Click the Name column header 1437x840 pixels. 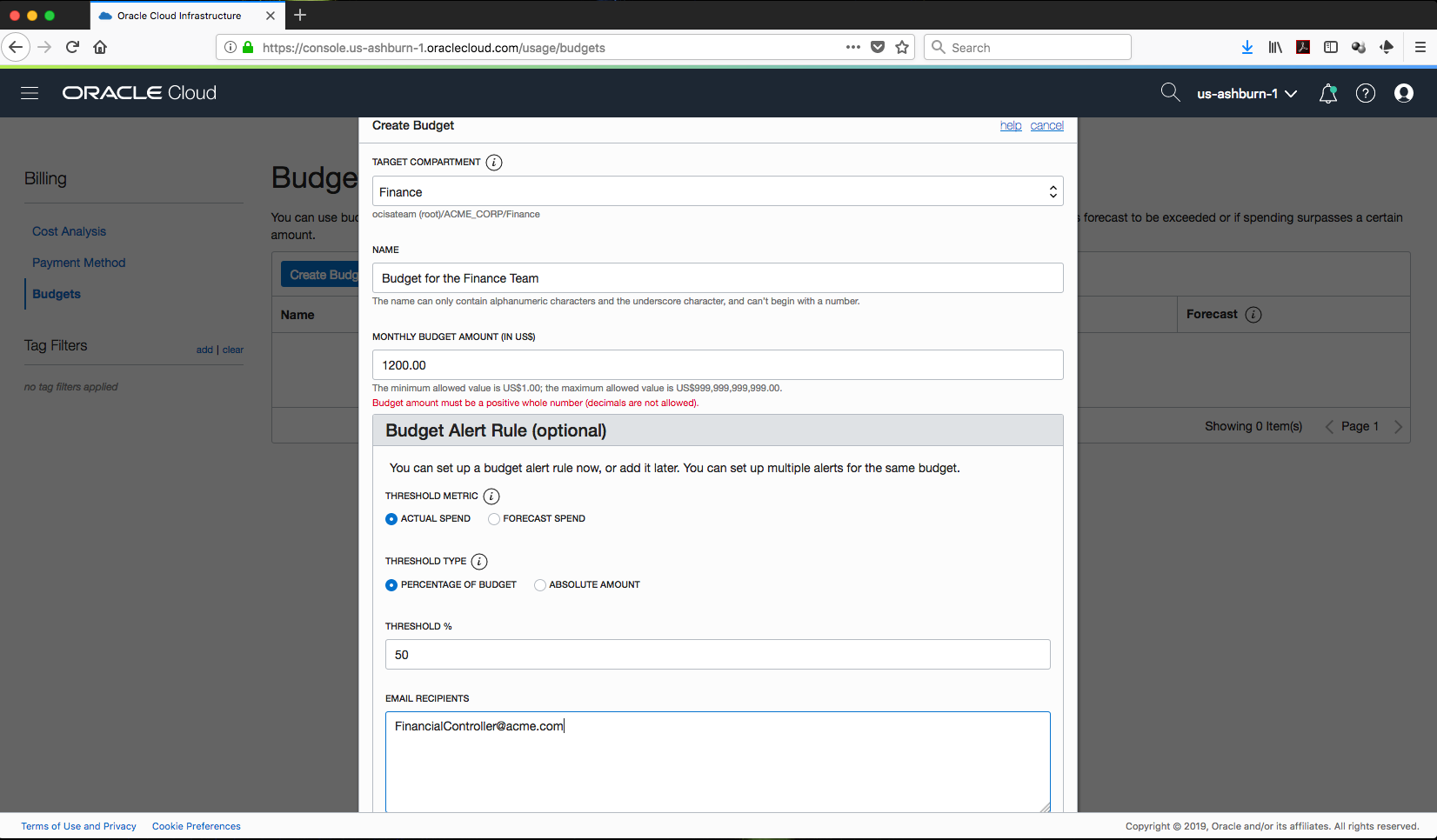click(x=297, y=315)
